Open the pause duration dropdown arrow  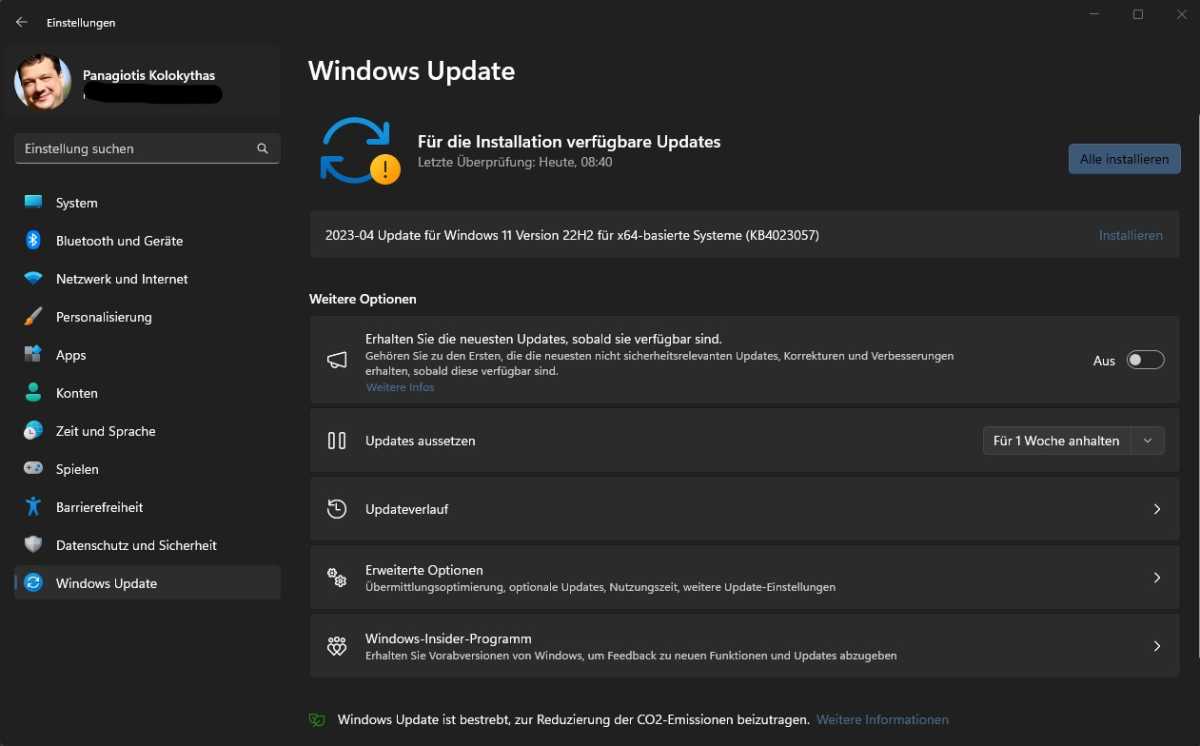tap(1148, 441)
